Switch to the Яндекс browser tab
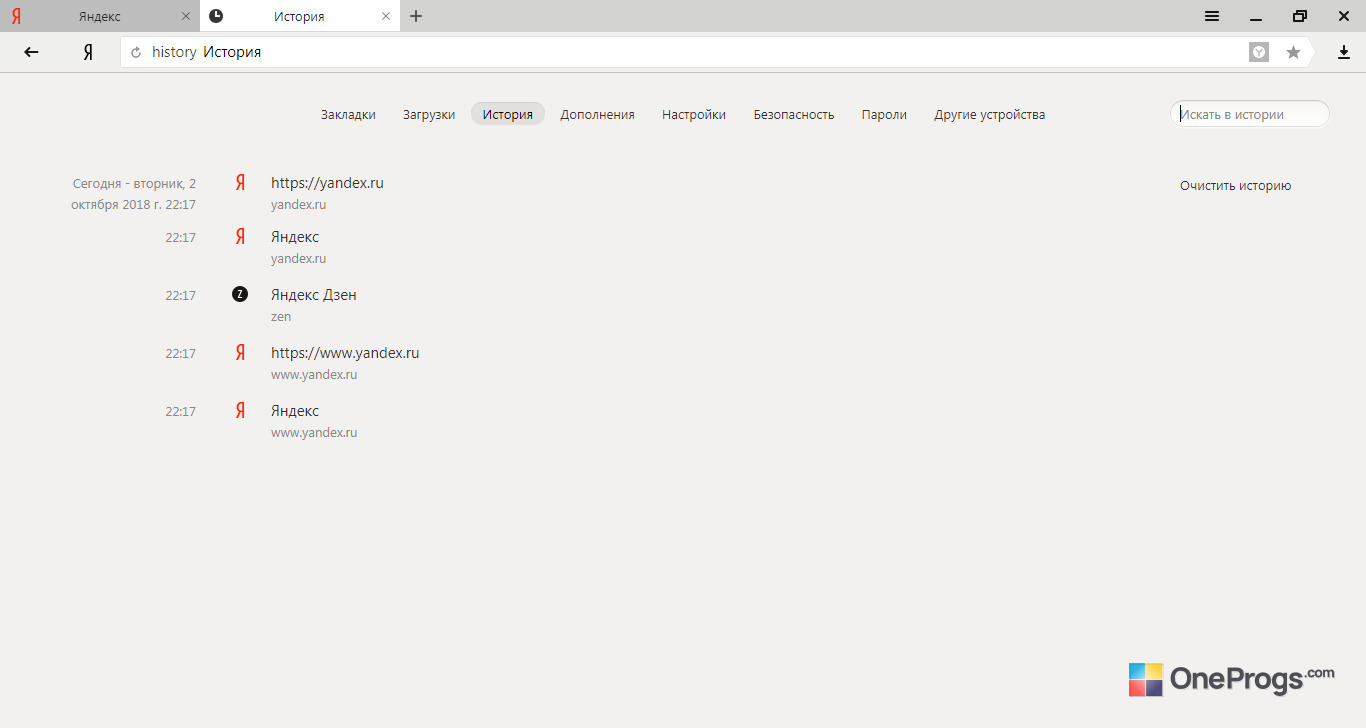 tap(100, 16)
